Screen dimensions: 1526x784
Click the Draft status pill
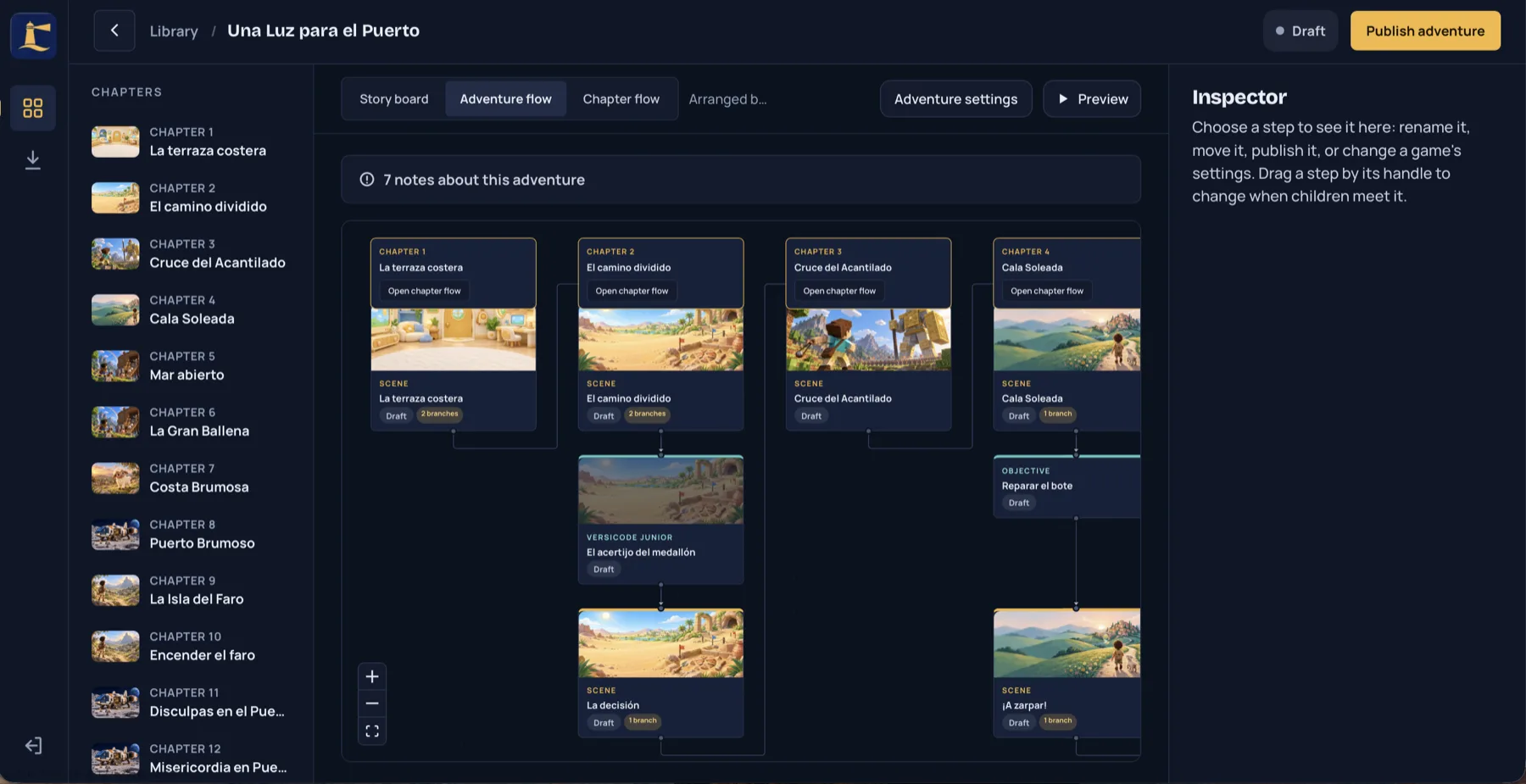pyautogui.click(x=1300, y=31)
